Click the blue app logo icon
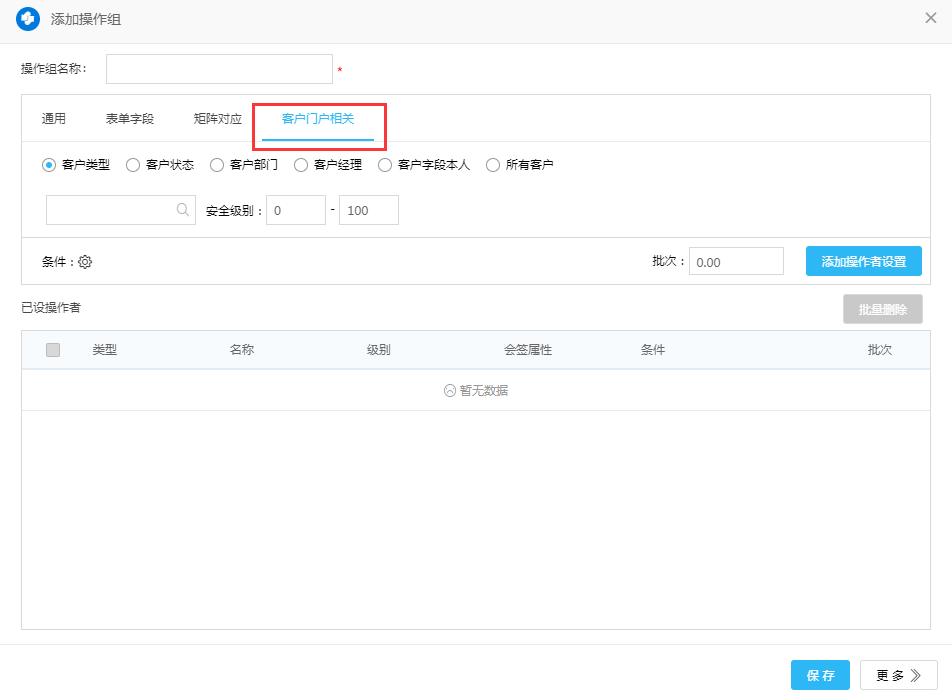Image resolution: width=952 pixels, height=698 pixels. pos(27,19)
